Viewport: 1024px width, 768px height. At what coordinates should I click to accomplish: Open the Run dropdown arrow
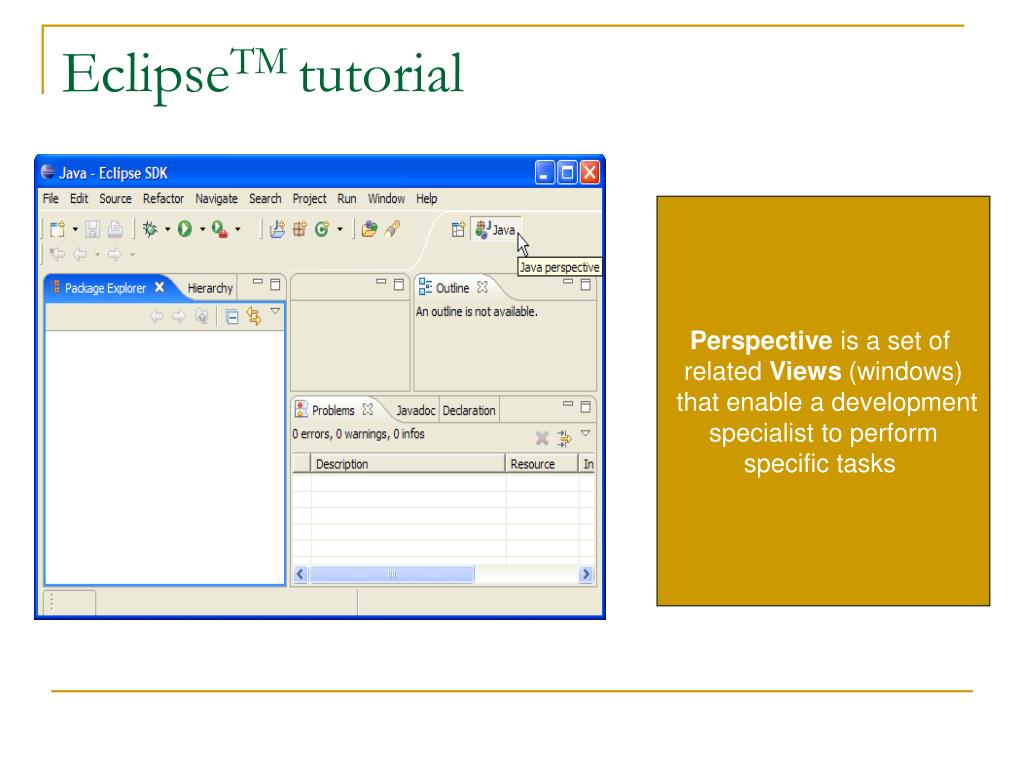(x=202, y=229)
